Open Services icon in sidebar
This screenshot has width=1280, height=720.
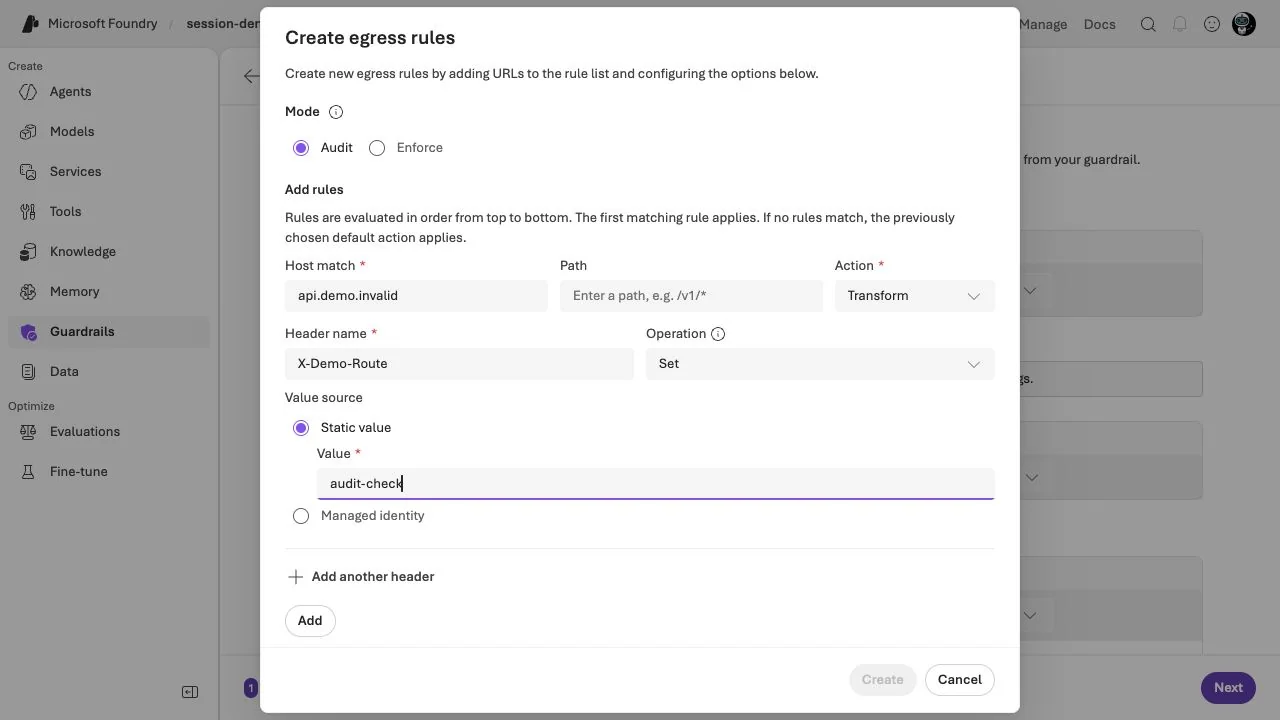pos(29,172)
